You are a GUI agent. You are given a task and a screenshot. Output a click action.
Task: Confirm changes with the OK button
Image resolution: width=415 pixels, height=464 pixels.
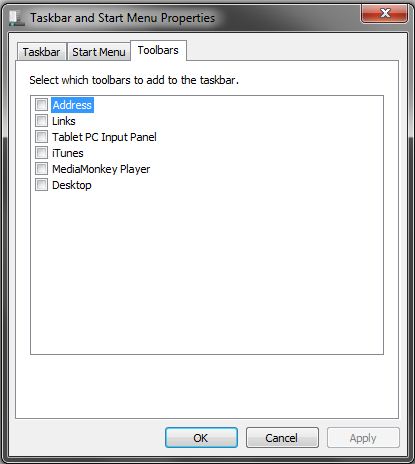201,438
